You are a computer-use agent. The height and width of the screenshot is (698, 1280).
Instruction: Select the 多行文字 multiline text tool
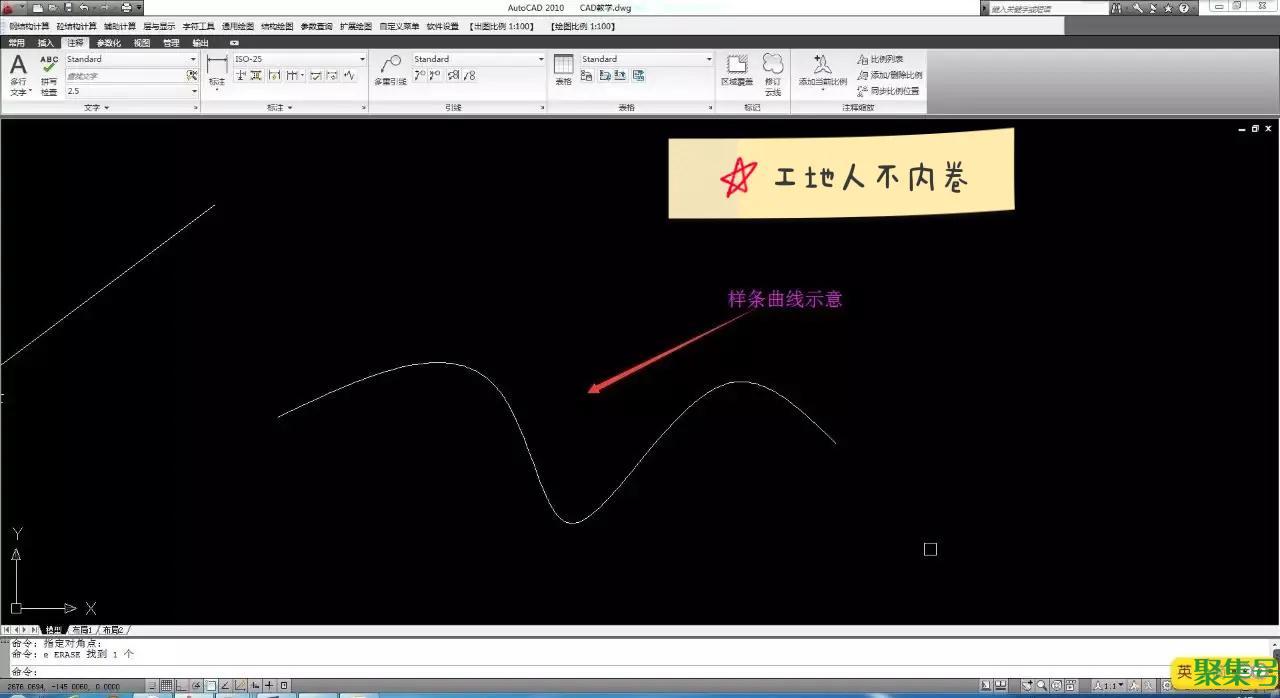point(18,73)
